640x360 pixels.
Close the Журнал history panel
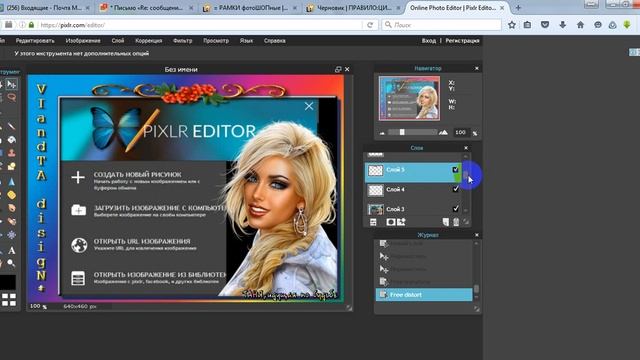coord(476,235)
